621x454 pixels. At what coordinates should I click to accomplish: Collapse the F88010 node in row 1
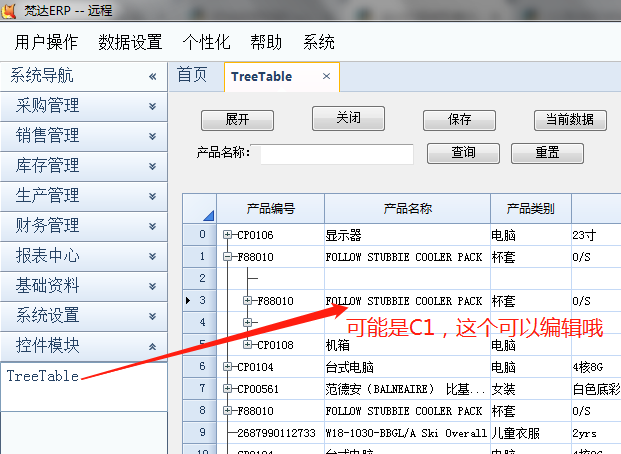228,257
